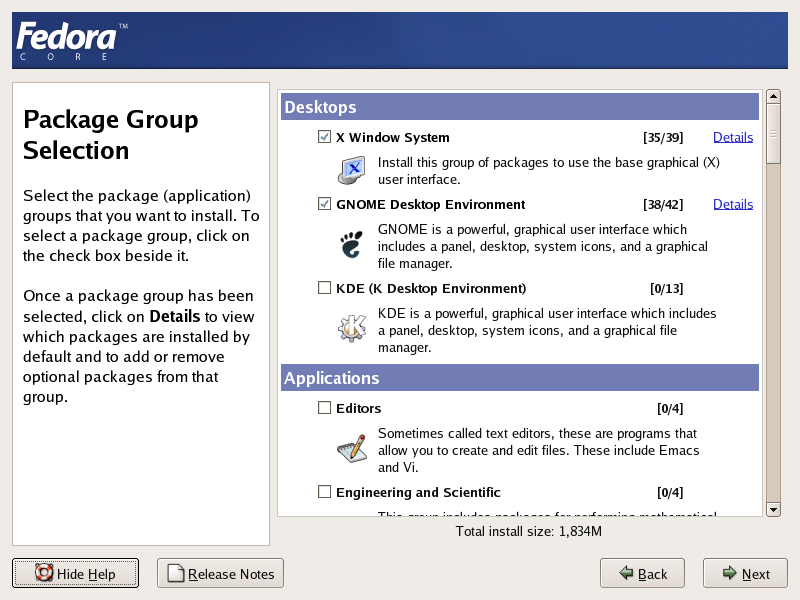Screen dimensions: 800x600
Task: Click the KDE (K Desktop Environment) label
Action: pos(431,288)
